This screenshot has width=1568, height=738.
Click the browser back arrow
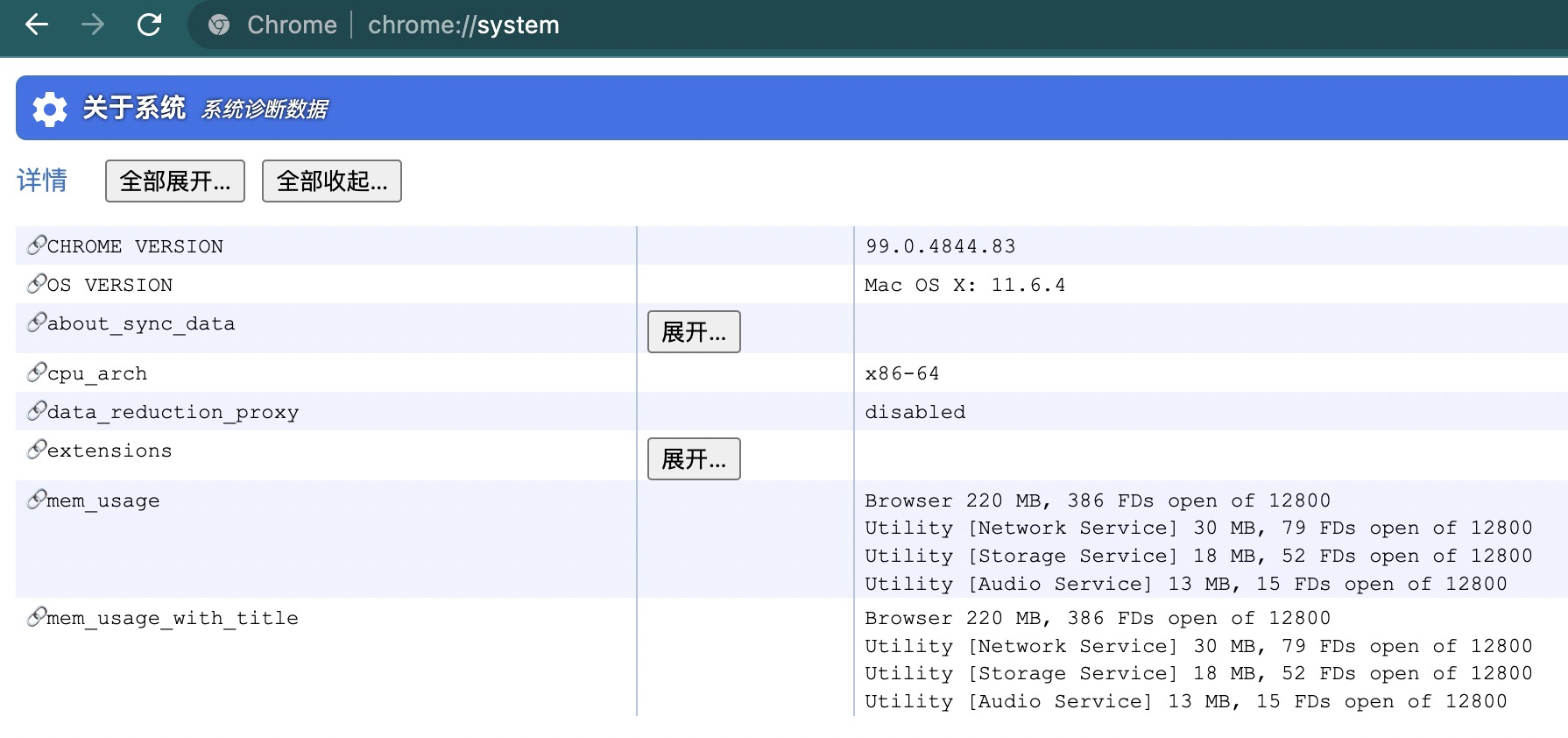pos(37,25)
